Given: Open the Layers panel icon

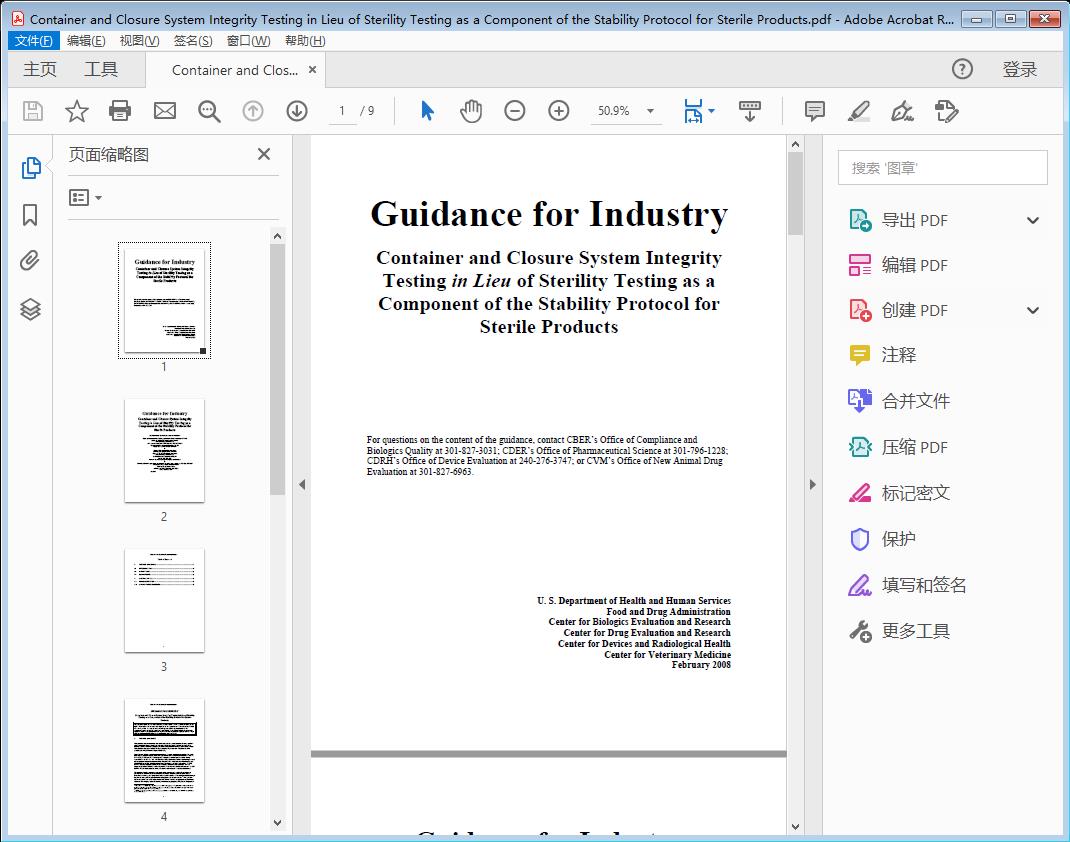Looking at the screenshot, I should tap(30, 309).
